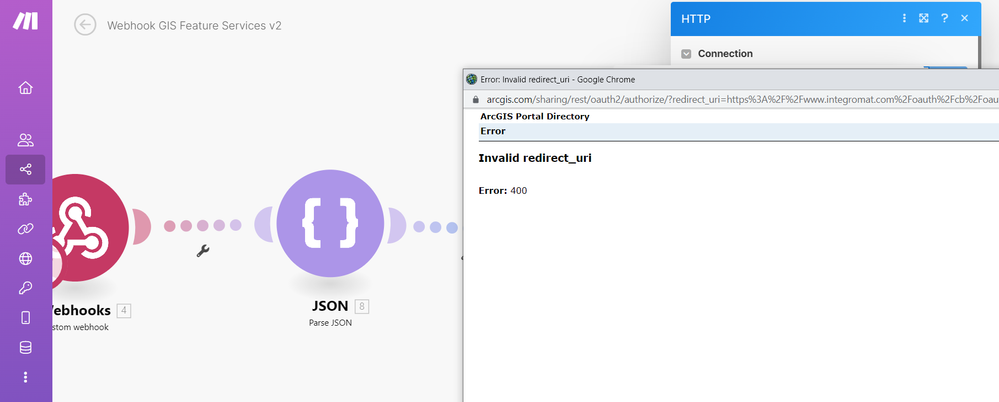Select the Error: 400 text
This screenshot has width=999, height=402.
(x=503, y=190)
